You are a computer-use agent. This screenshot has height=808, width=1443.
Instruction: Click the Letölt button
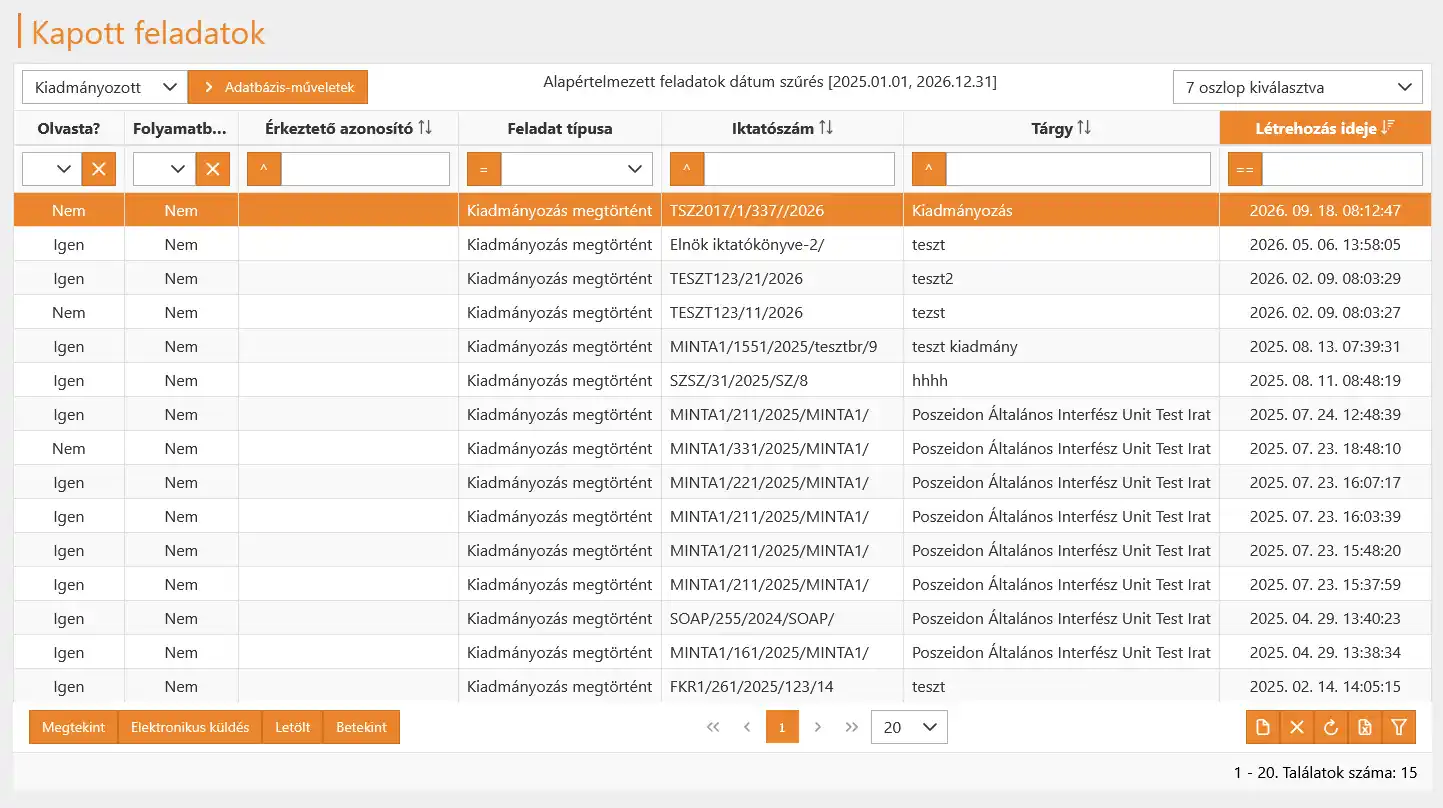pyautogui.click(x=293, y=727)
